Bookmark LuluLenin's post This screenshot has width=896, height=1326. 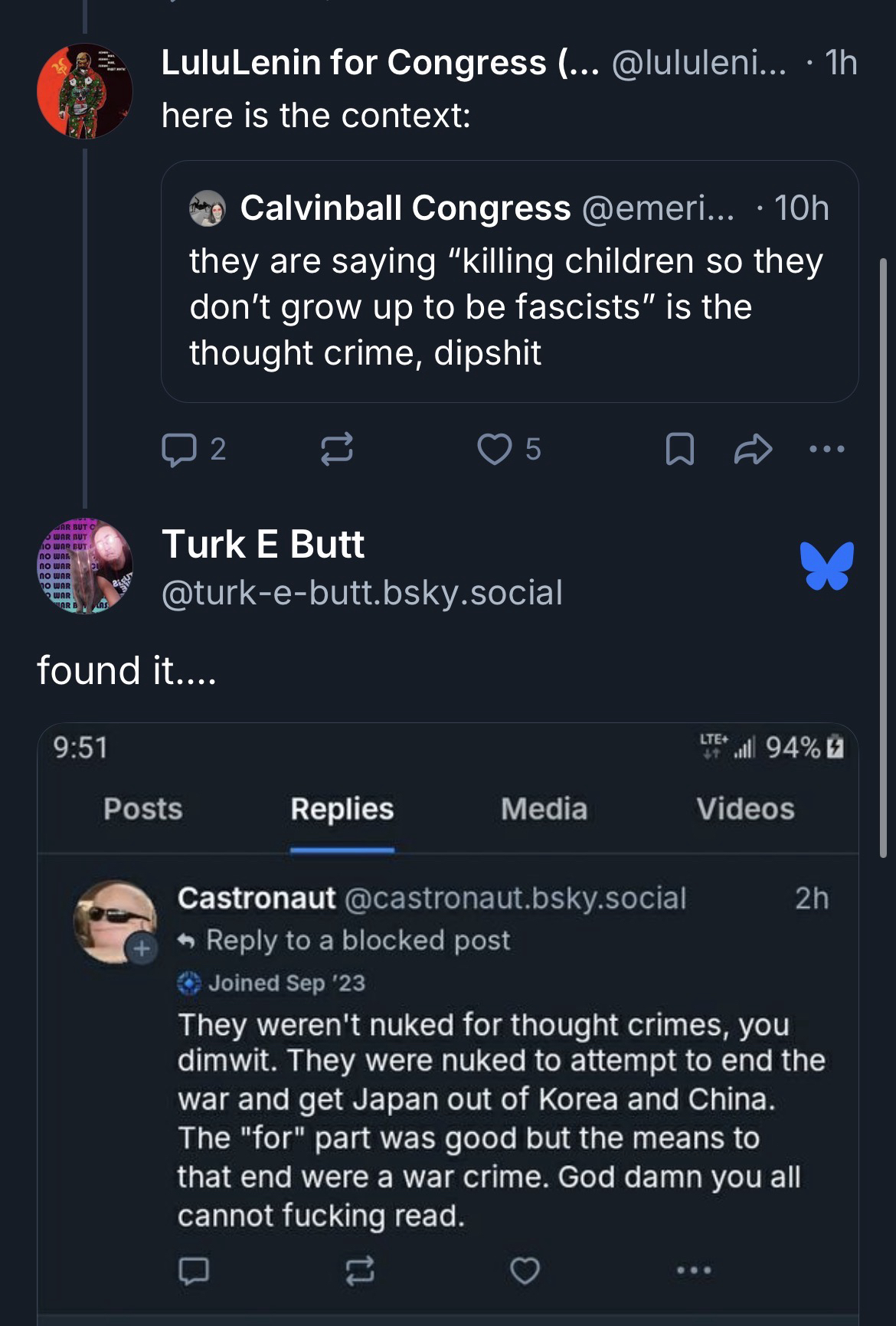point(679,450)
